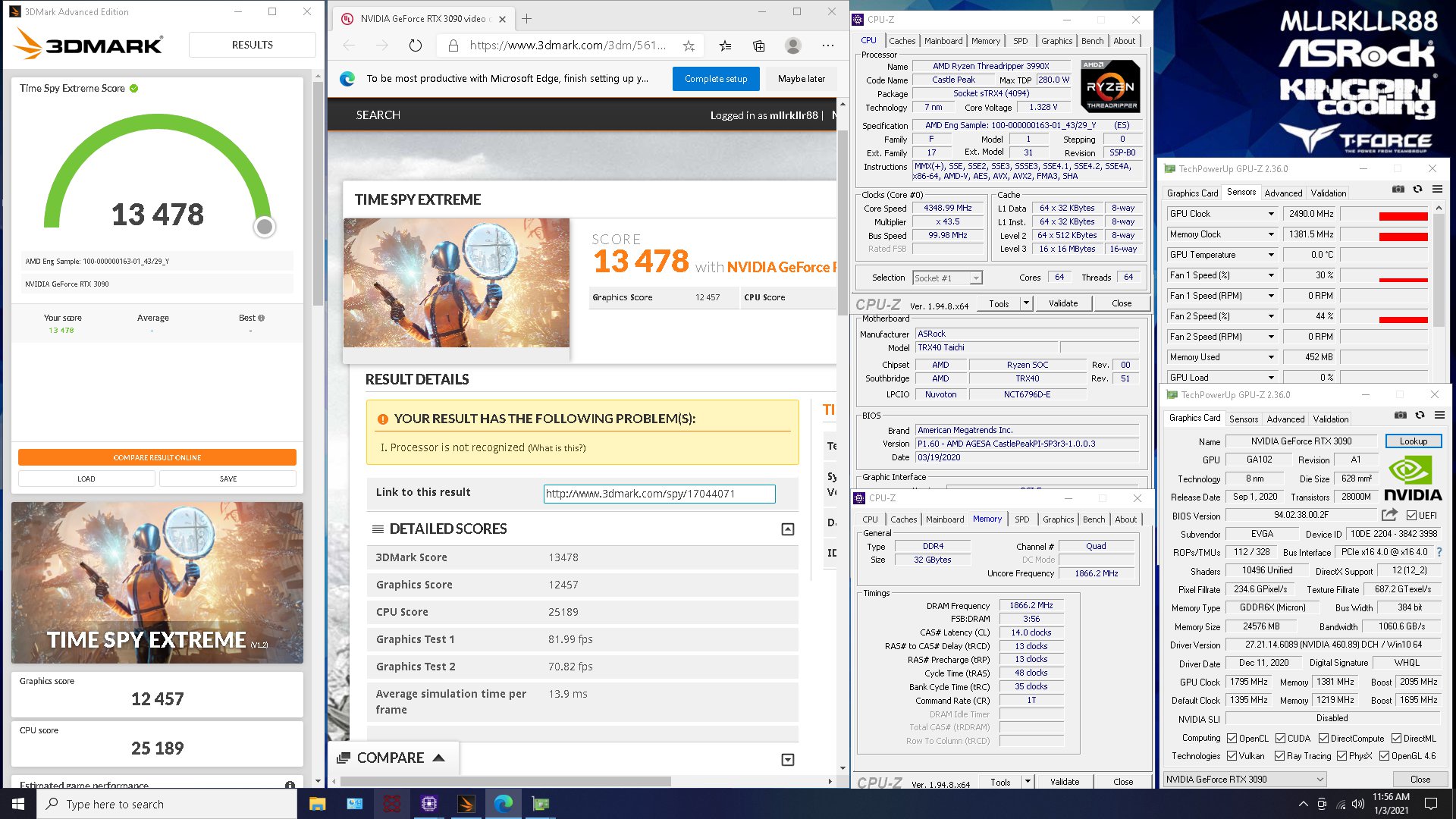Viewport: 1456px width, 819px height.
Task: Toggle the Vulkan checkbox
Action: 1232,755
